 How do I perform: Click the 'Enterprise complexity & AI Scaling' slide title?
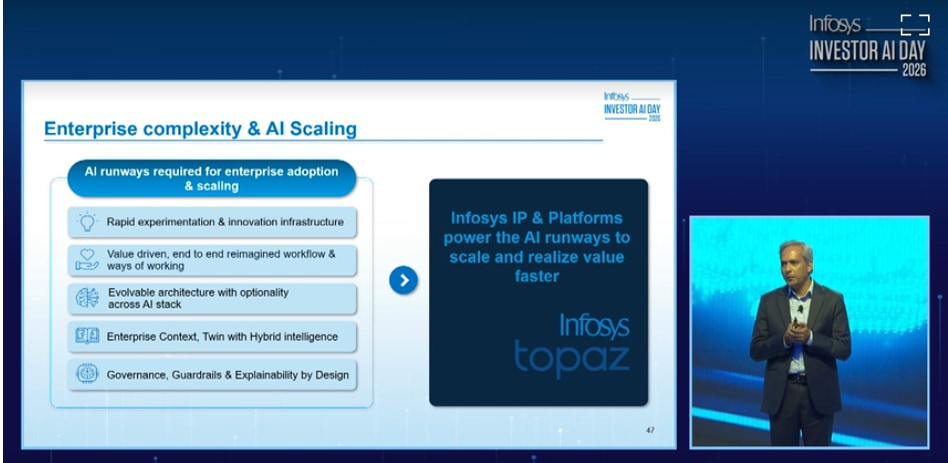click(x=200, y=129)
